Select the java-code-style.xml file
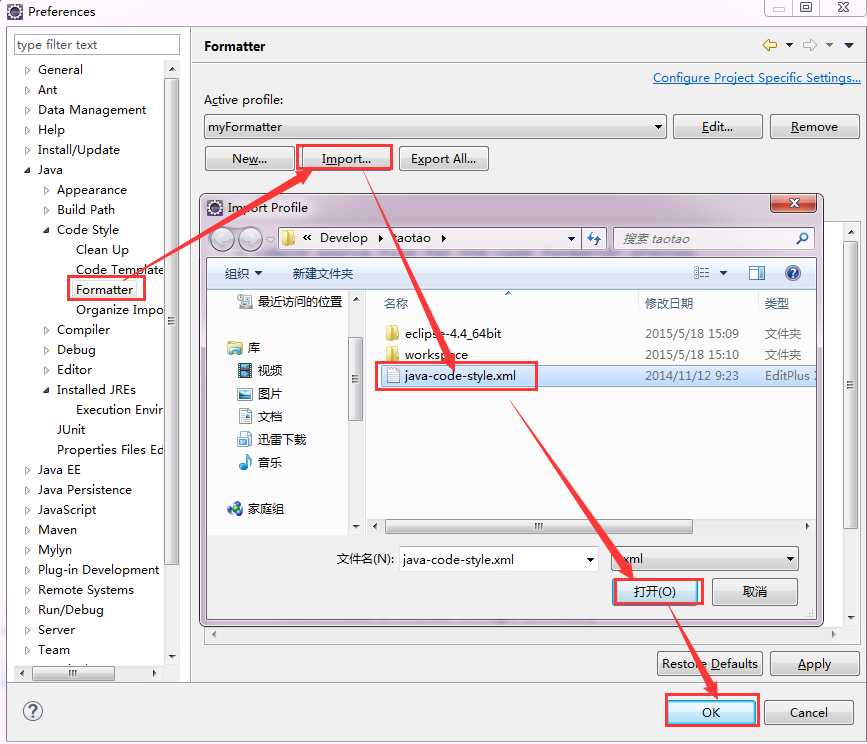Image resolution: width=867 pixels, height=744 pixels. pyautogui.click(x=460, y=376)
